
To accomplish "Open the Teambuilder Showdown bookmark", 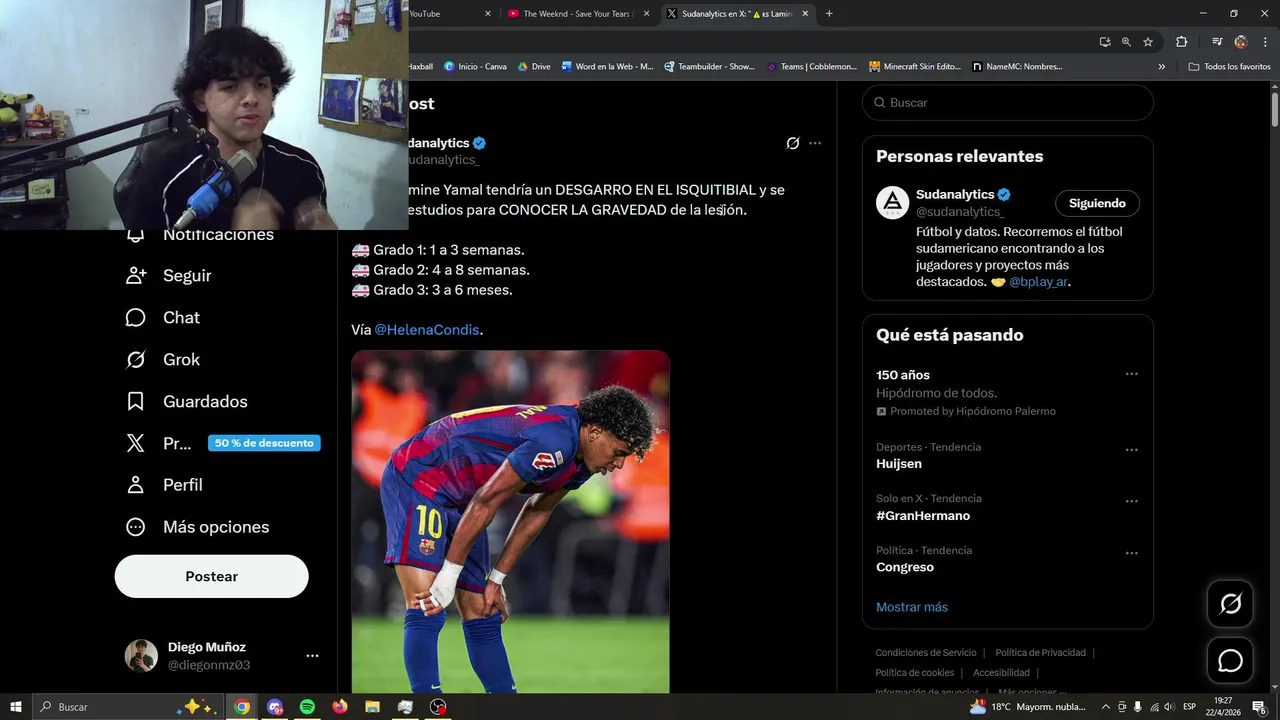I will 709,67.
